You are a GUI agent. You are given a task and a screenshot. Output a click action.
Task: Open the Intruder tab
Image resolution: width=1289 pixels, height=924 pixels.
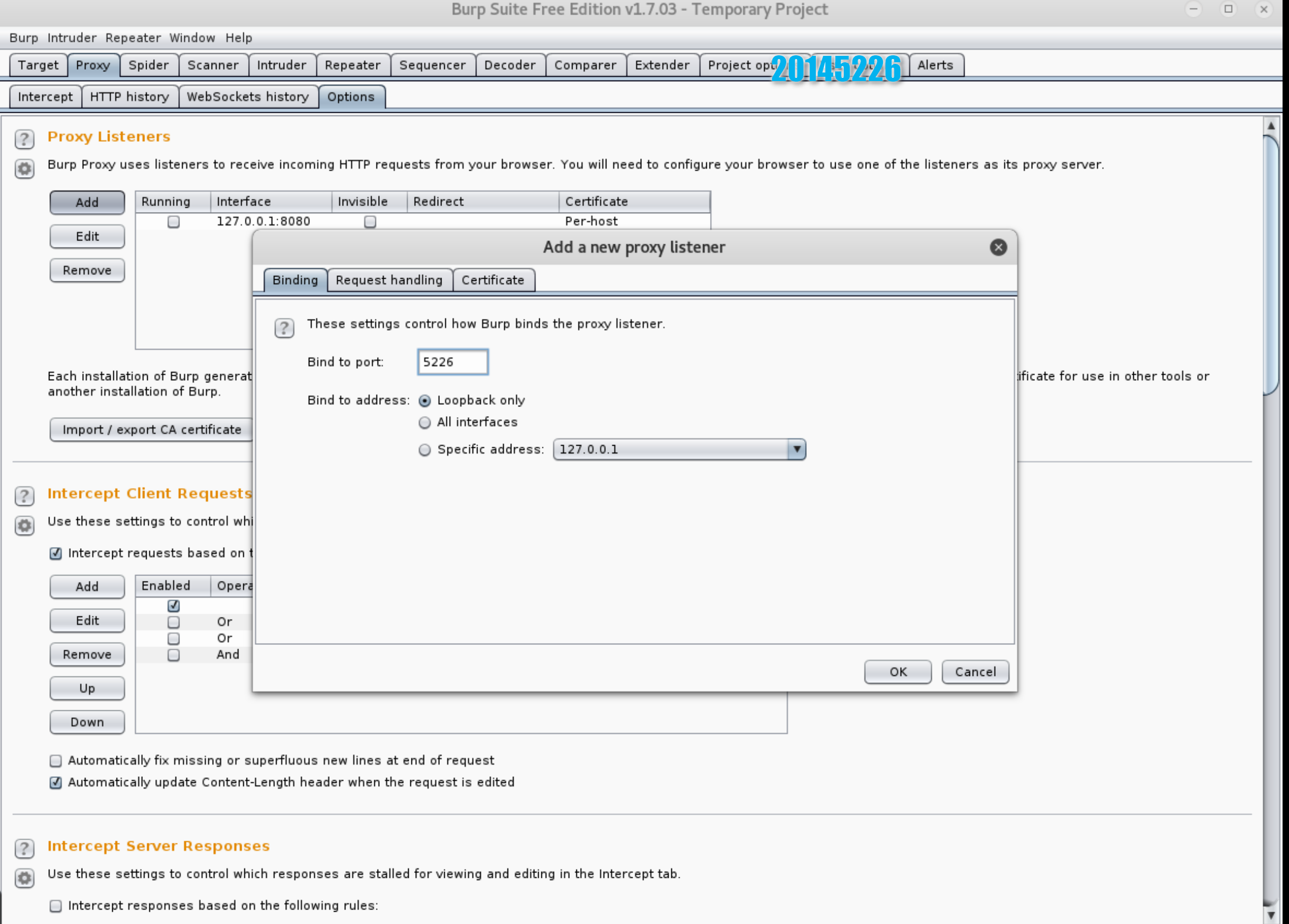pos(281,66)
